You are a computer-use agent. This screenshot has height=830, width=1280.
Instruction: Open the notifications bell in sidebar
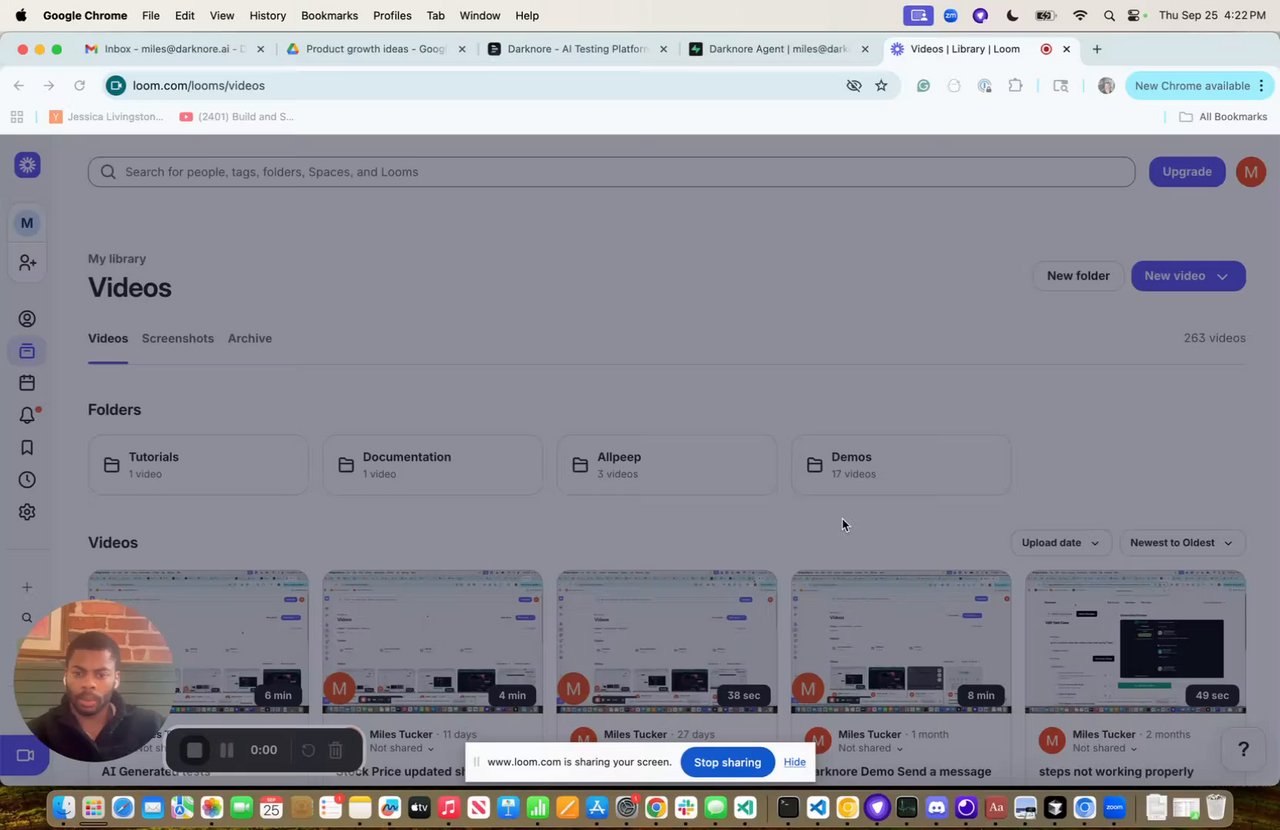coord(27,415)
